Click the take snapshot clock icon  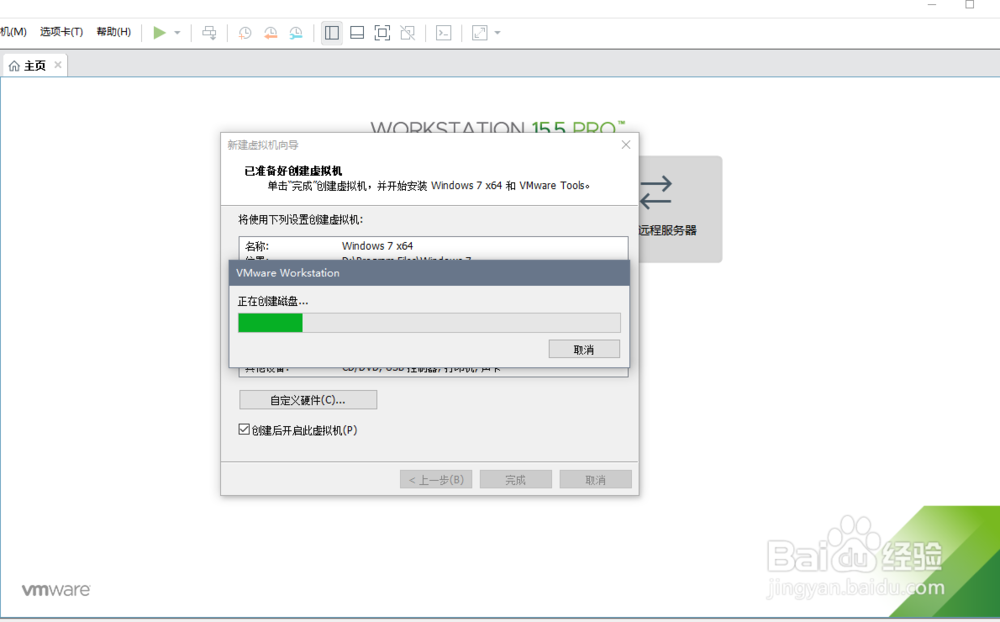point(245,33)
